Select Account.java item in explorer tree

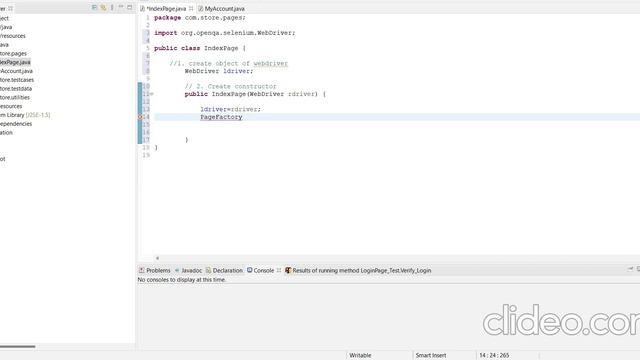(16, 71)
